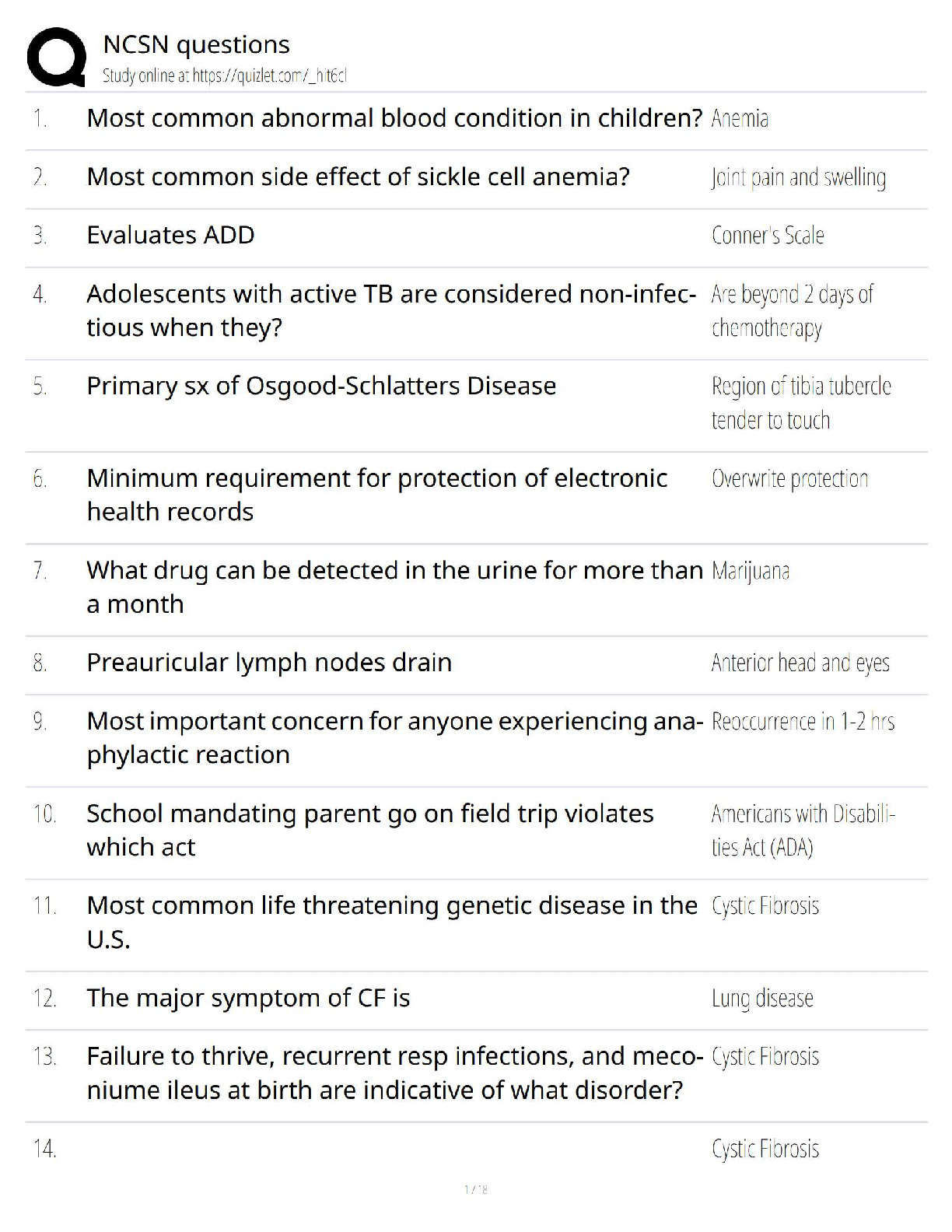
Task: Click the page number at bottom
Action: (x=475, y=1189)
